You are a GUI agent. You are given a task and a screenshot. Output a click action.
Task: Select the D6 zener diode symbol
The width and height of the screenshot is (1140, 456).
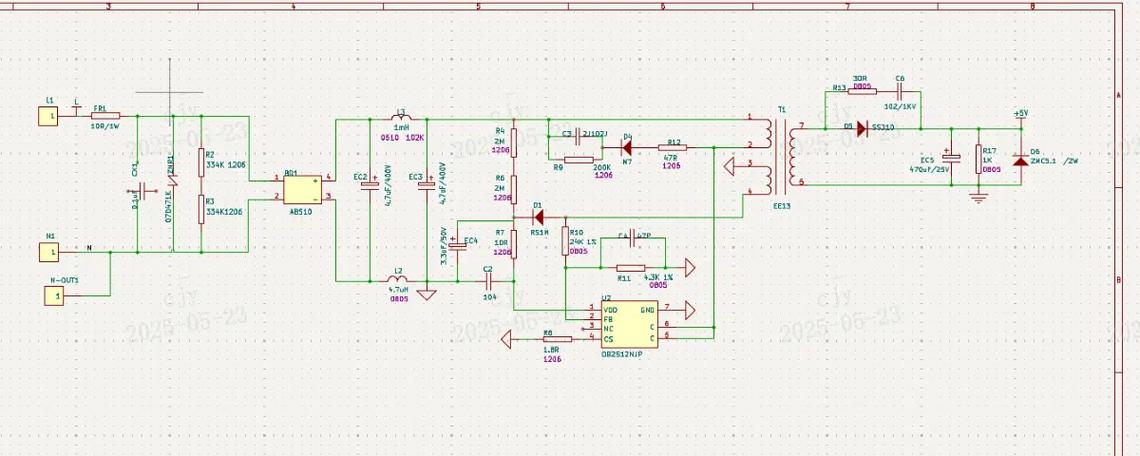[x=1021, y=160]
